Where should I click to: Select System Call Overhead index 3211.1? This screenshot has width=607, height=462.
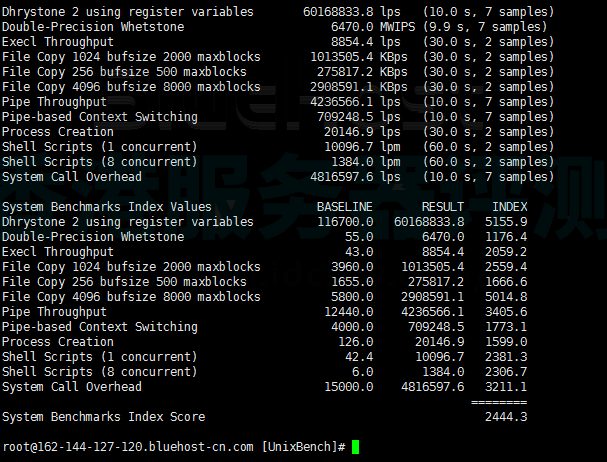point(506,386)
